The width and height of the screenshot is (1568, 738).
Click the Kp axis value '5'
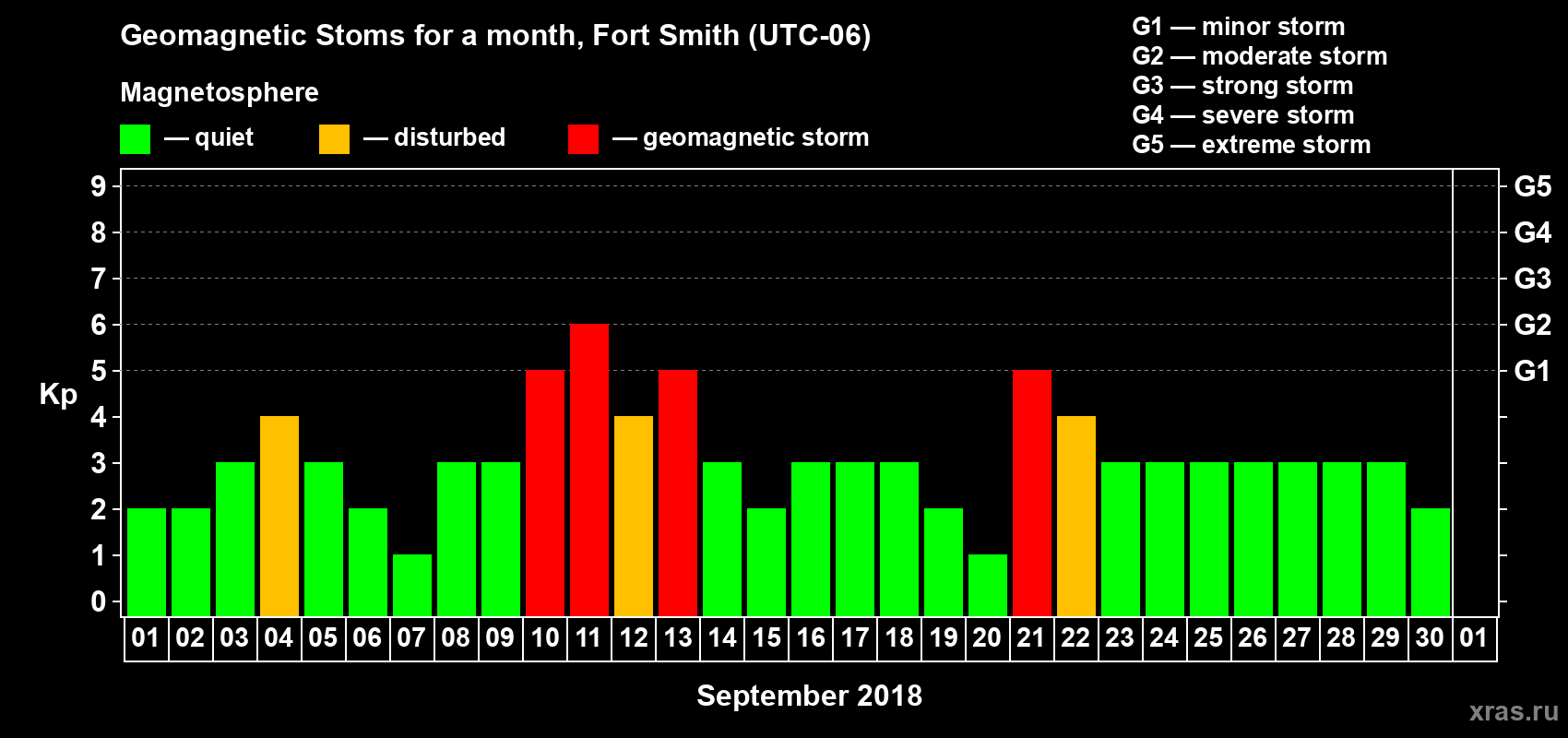click(x=99, y=371)
